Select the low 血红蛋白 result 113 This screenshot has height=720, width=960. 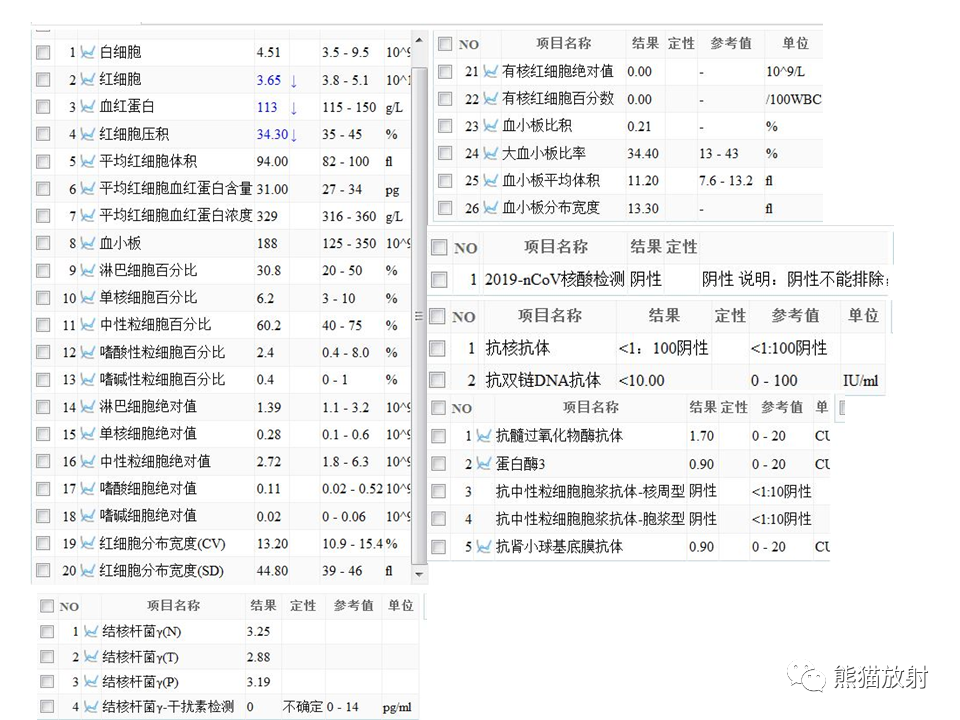(x=267, y=107)
